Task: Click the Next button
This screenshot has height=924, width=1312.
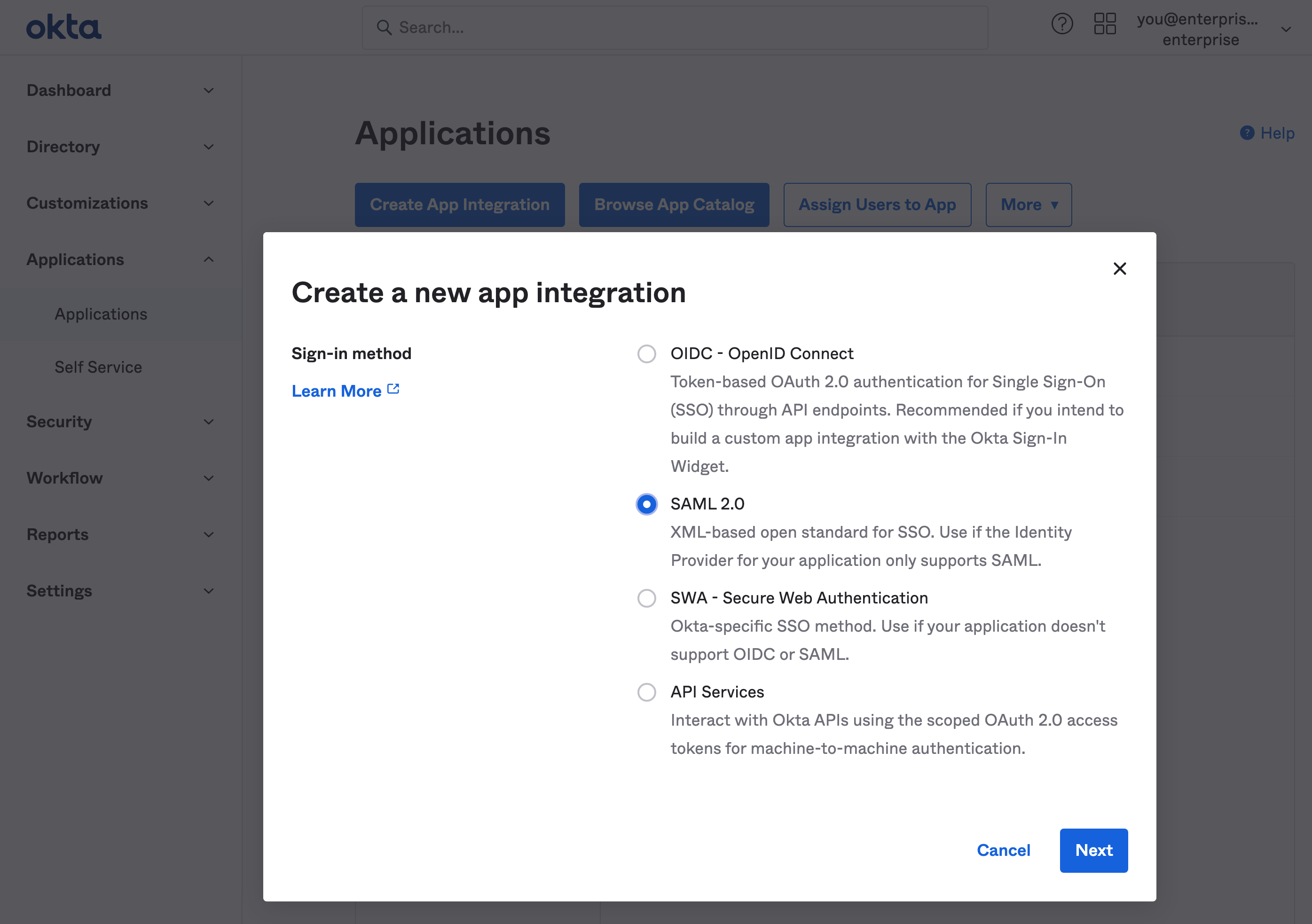Action: pos(1093,850)
